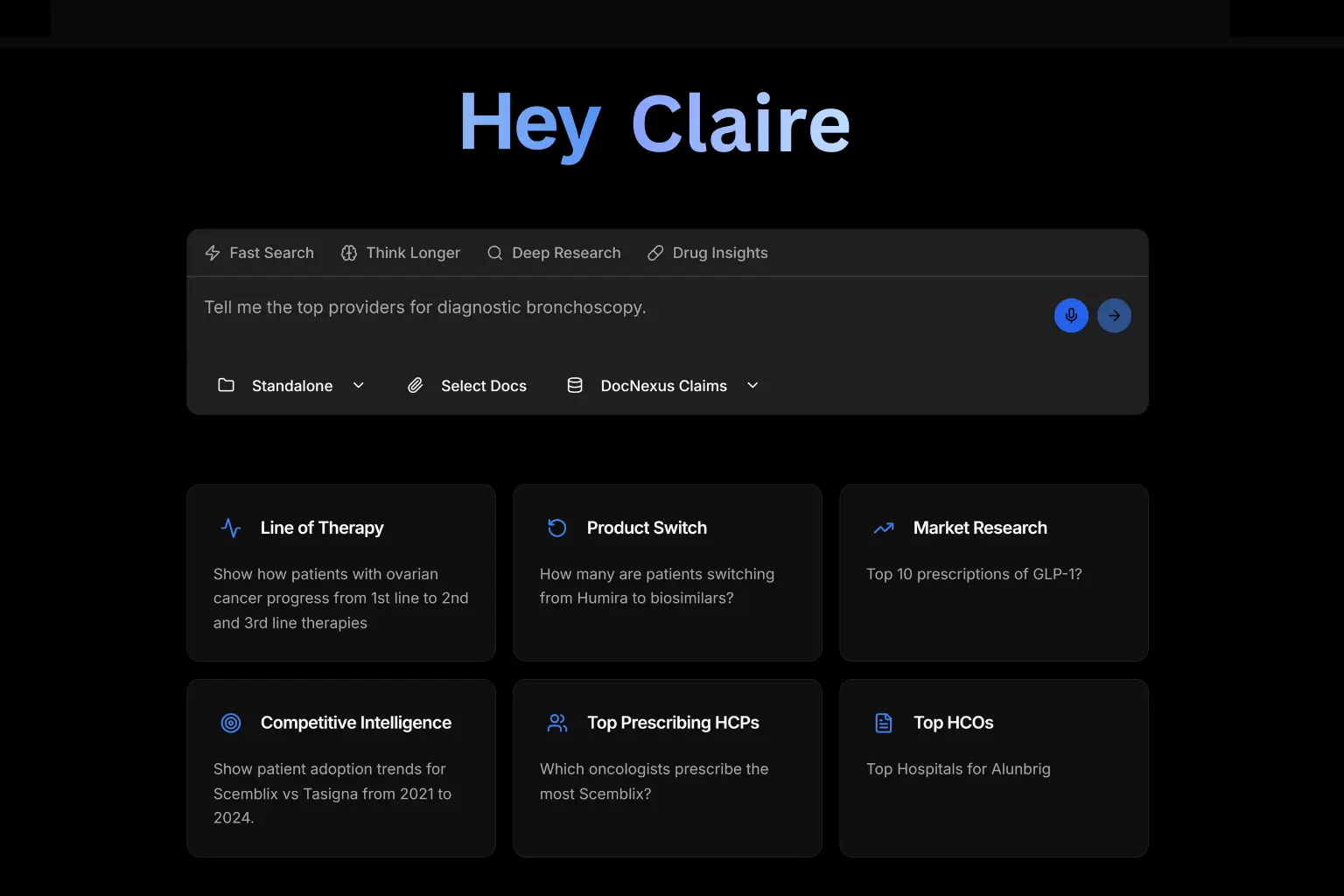Click the trending arrow icon on Market Research
The height and width of the screenshot is (896, 1344).
pyautogui.click(x=884, y=528)
